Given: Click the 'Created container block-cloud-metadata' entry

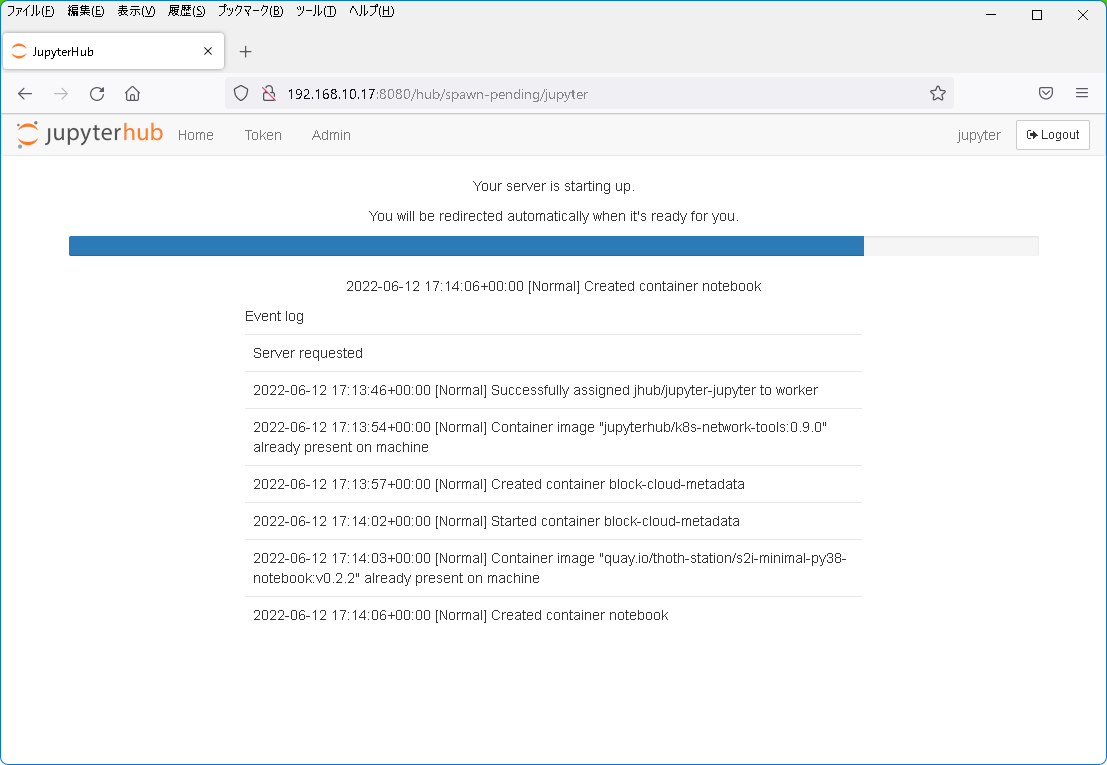Looking at the screenshot, I should (554, 484).
